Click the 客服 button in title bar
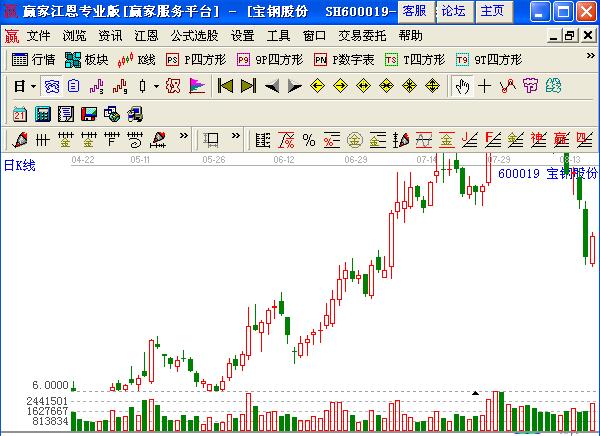600x436 pixels. pyautogui.click(x=413, y=11)
